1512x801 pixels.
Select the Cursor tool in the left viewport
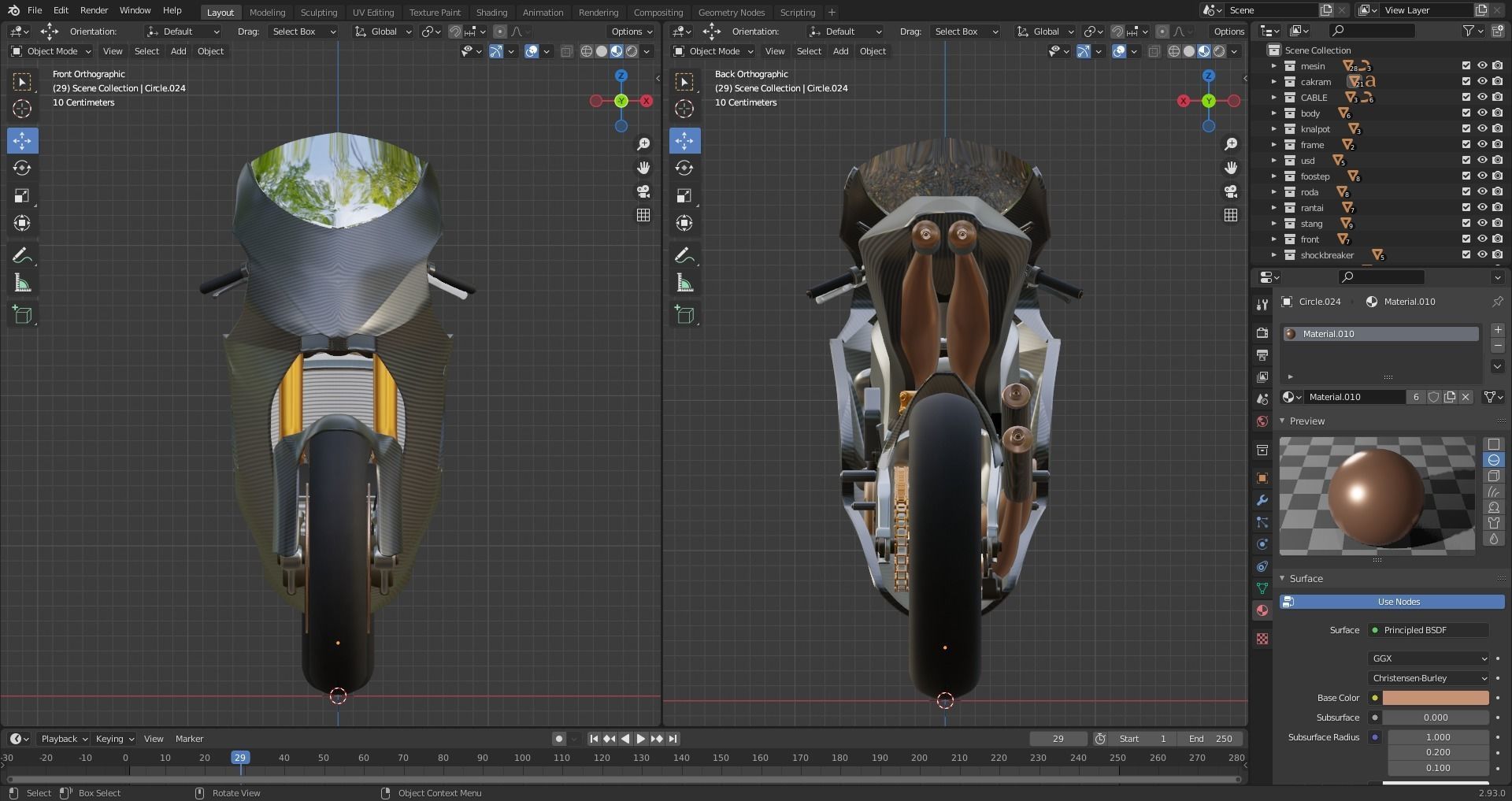point(22,109)
